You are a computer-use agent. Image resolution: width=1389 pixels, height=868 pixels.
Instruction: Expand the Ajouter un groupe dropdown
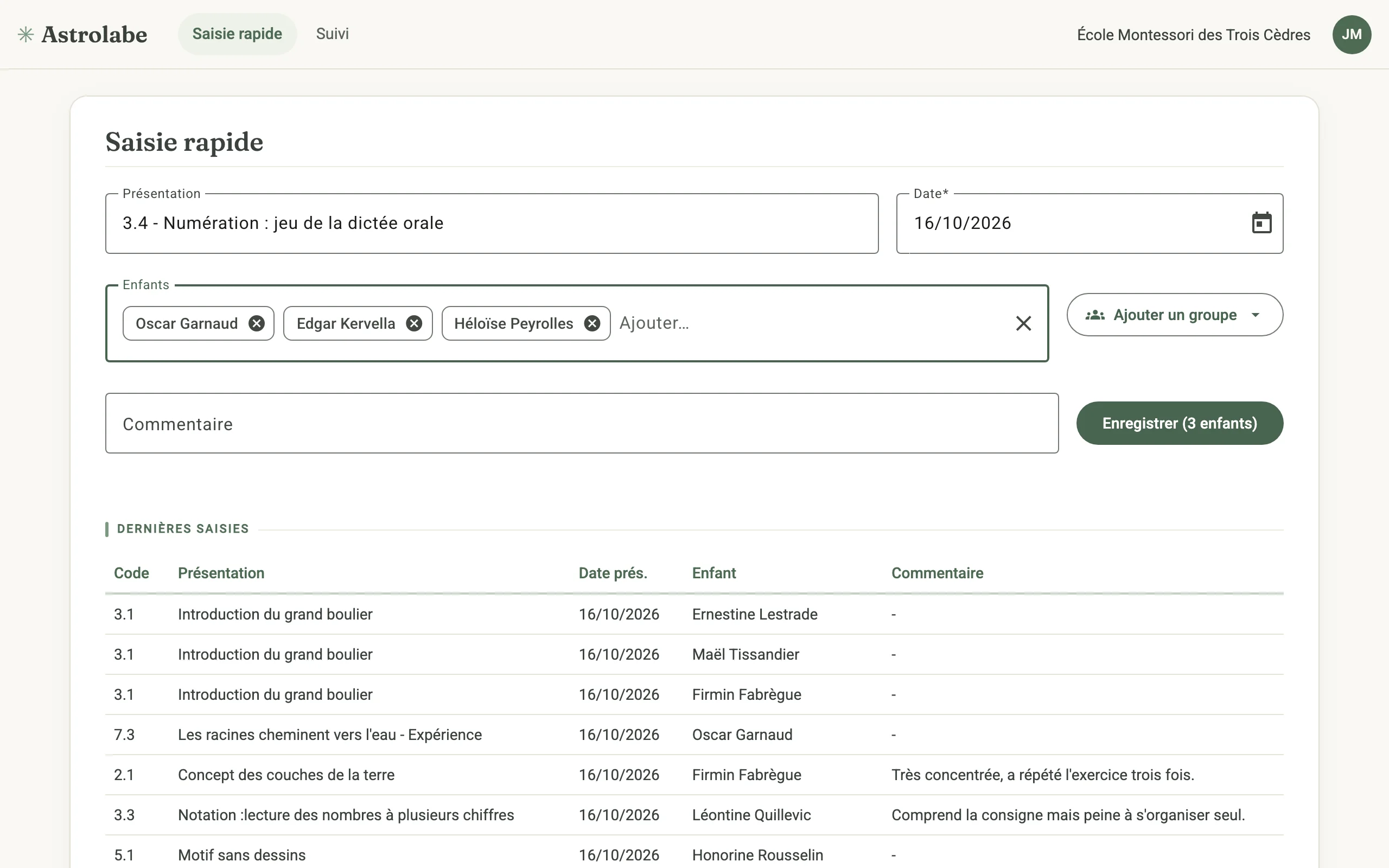(1174, 315)
